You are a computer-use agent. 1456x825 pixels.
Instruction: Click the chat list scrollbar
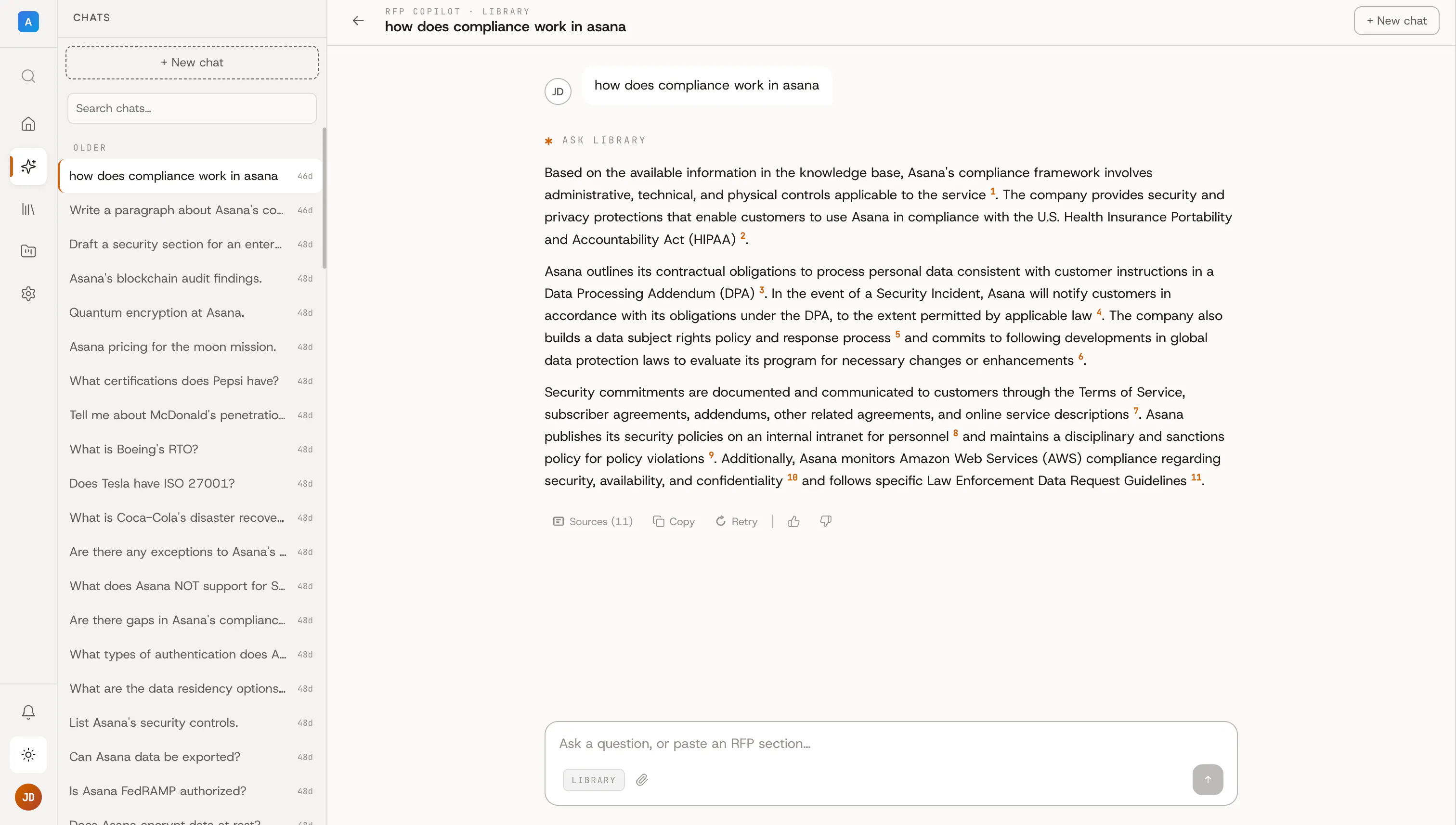pyautogui.click(x=324, y=198)
